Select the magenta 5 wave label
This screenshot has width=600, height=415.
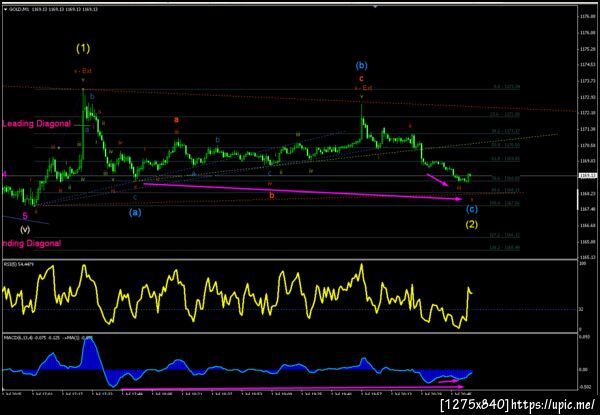coord(25,216)
